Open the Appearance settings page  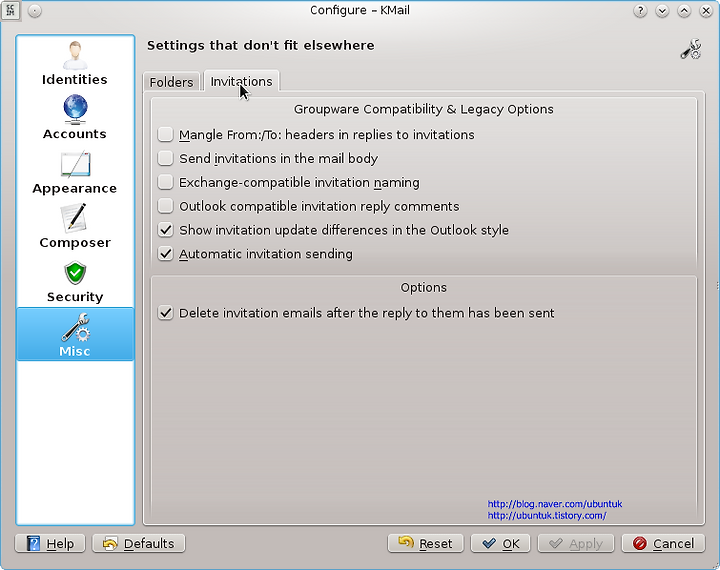(x=75, y=172)
